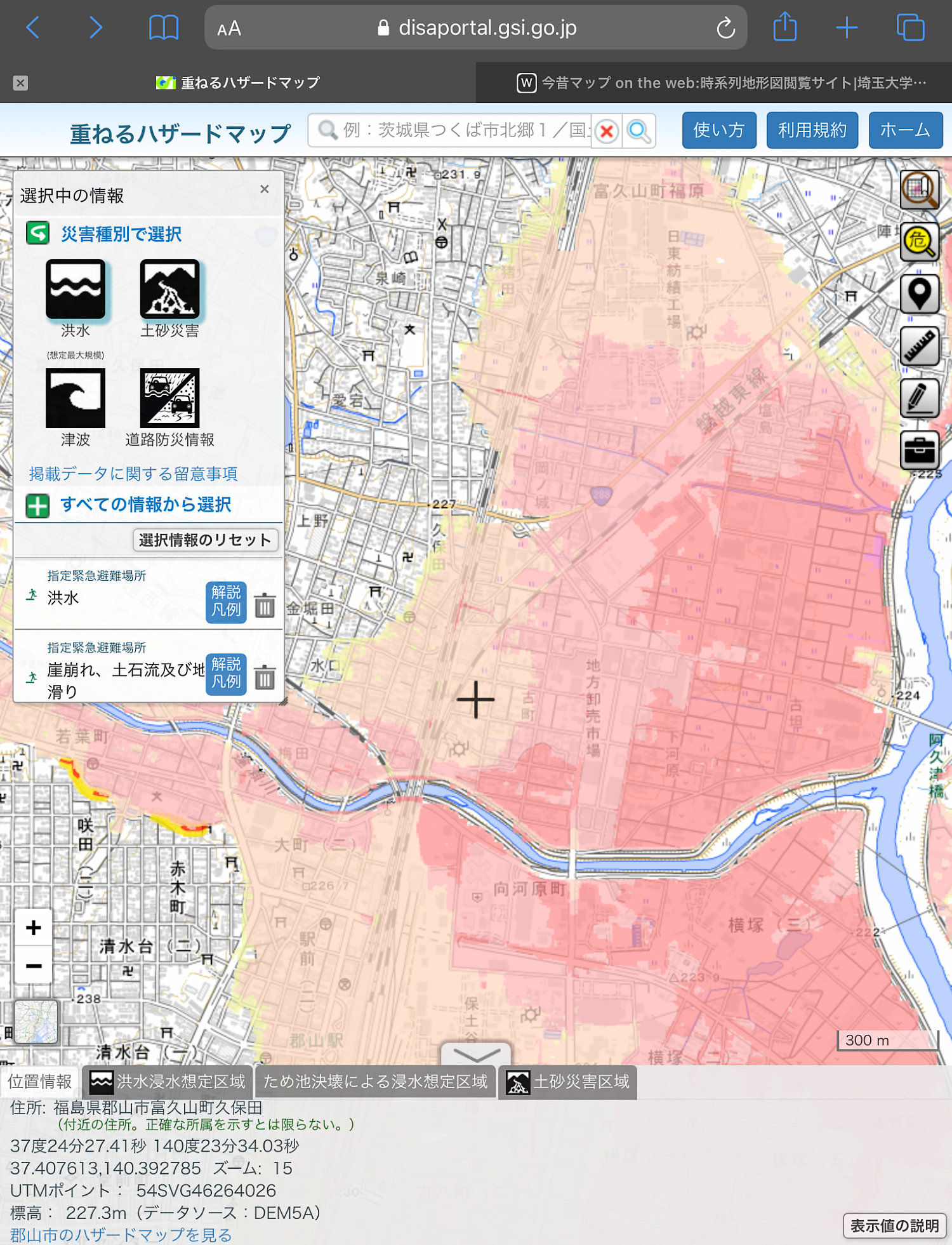
Task: Open the 危 risk lookup tool
Action: pos(920,242)
